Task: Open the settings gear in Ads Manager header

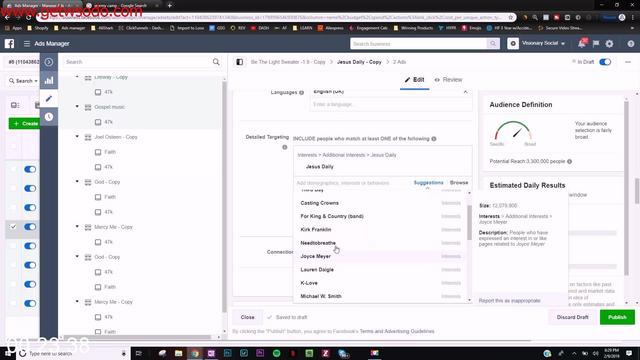Action: click(x=609, y=43)
